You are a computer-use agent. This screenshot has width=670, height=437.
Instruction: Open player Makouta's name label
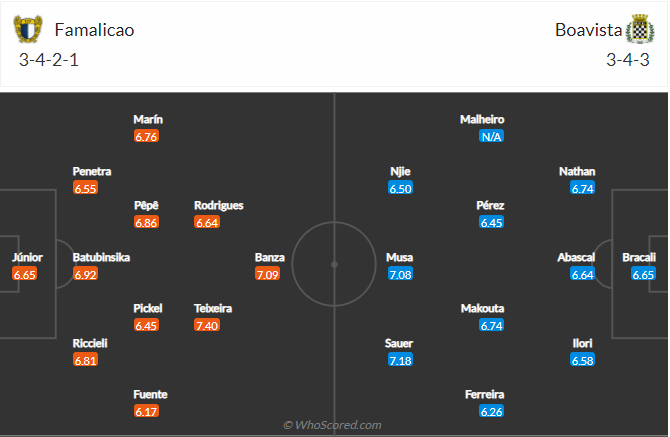483,308
